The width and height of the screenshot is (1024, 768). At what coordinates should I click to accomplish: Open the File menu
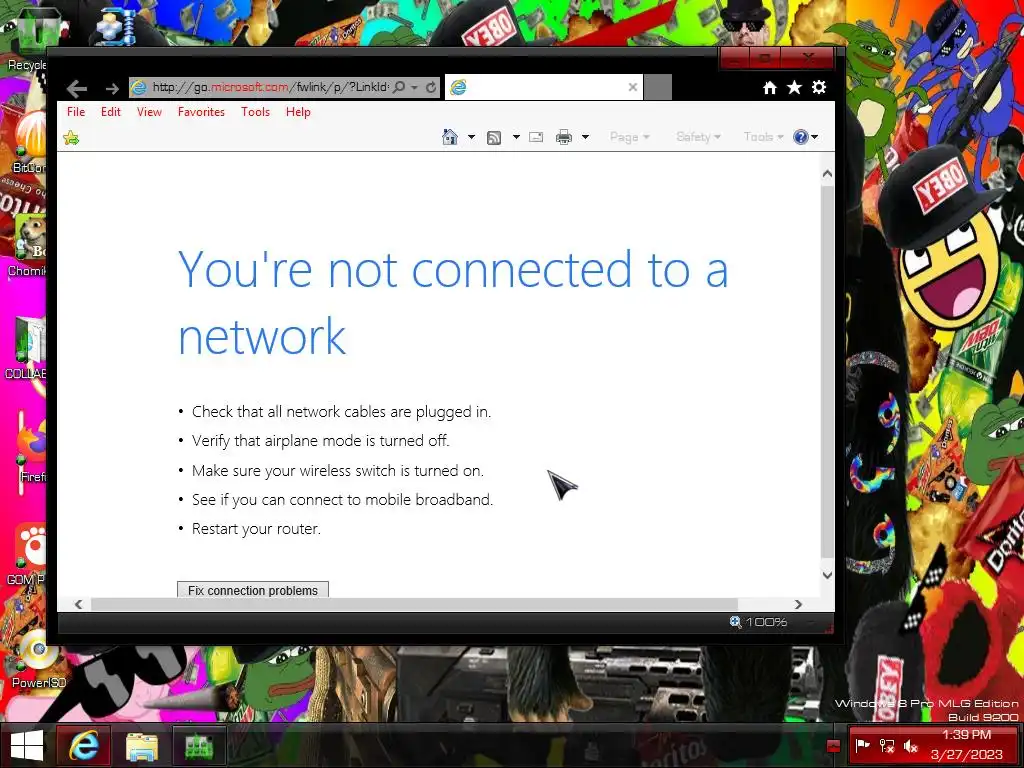(76, 112)
